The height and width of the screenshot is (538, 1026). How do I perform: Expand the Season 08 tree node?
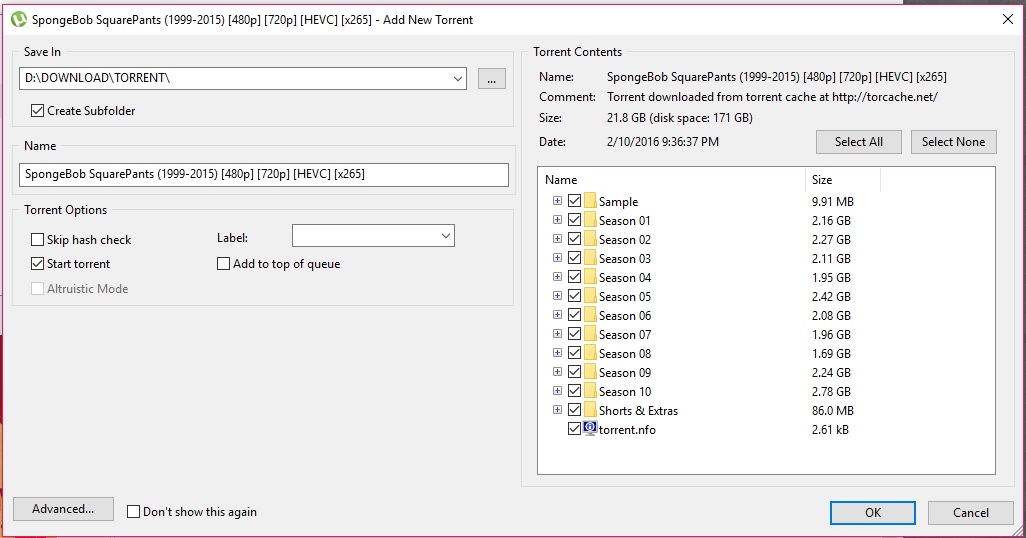[x=557, y=352]
